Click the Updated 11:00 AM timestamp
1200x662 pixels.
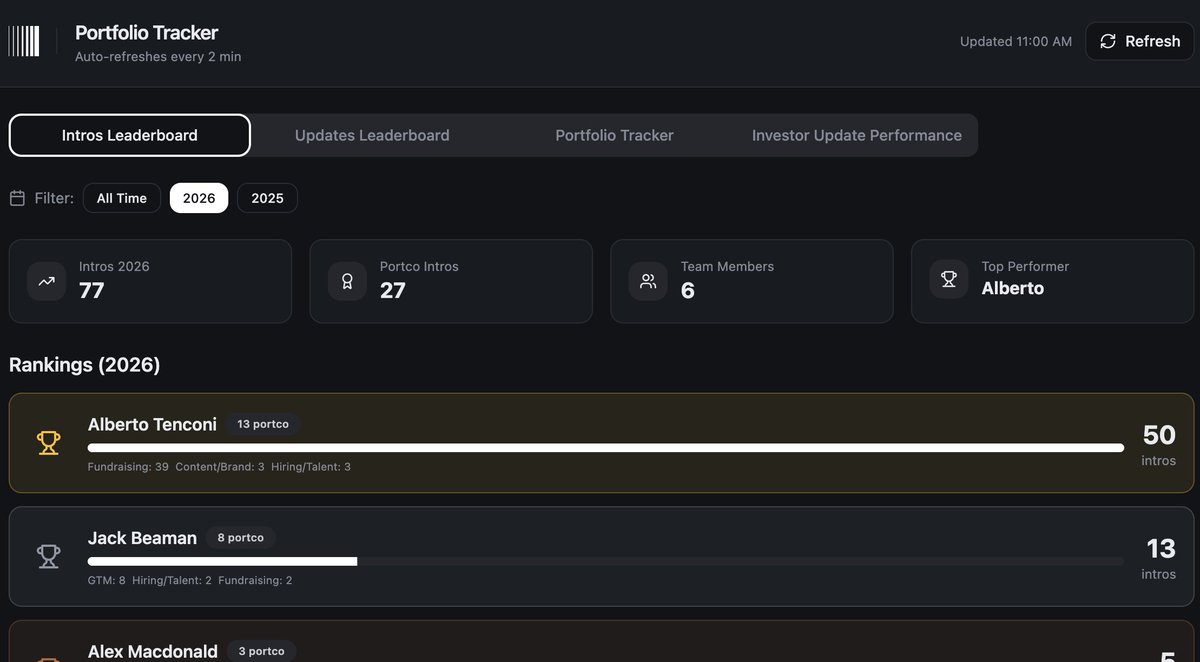click(1016, 41)
